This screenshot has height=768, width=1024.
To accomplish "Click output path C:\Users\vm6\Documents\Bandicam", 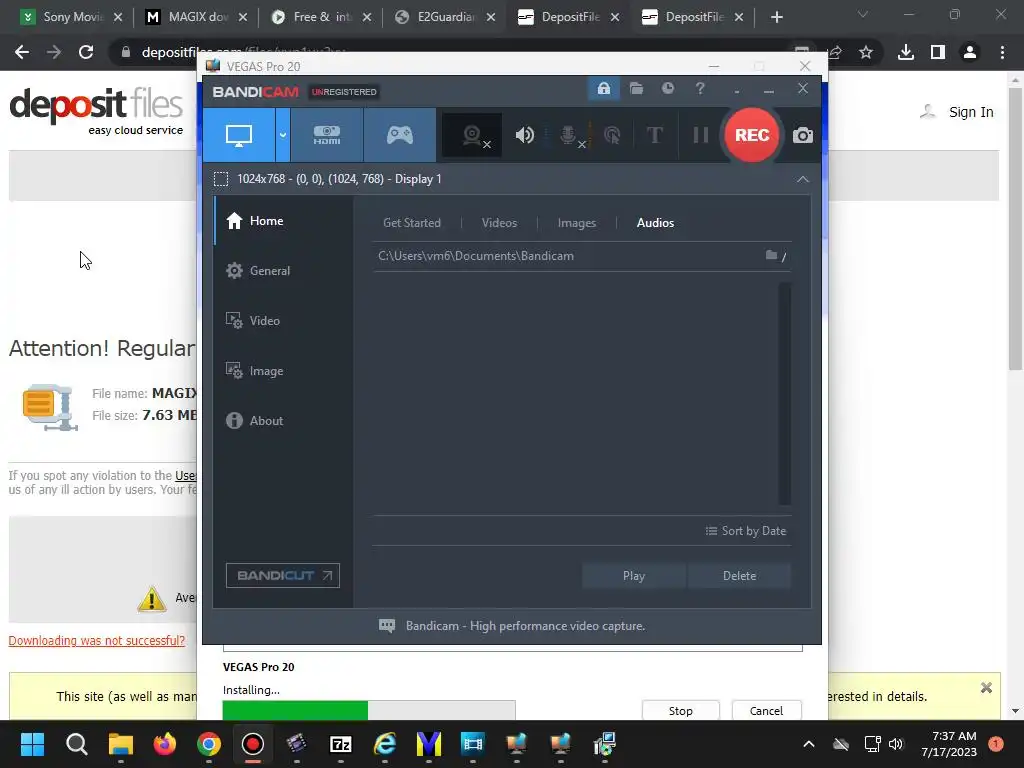I will pos(476,256).
